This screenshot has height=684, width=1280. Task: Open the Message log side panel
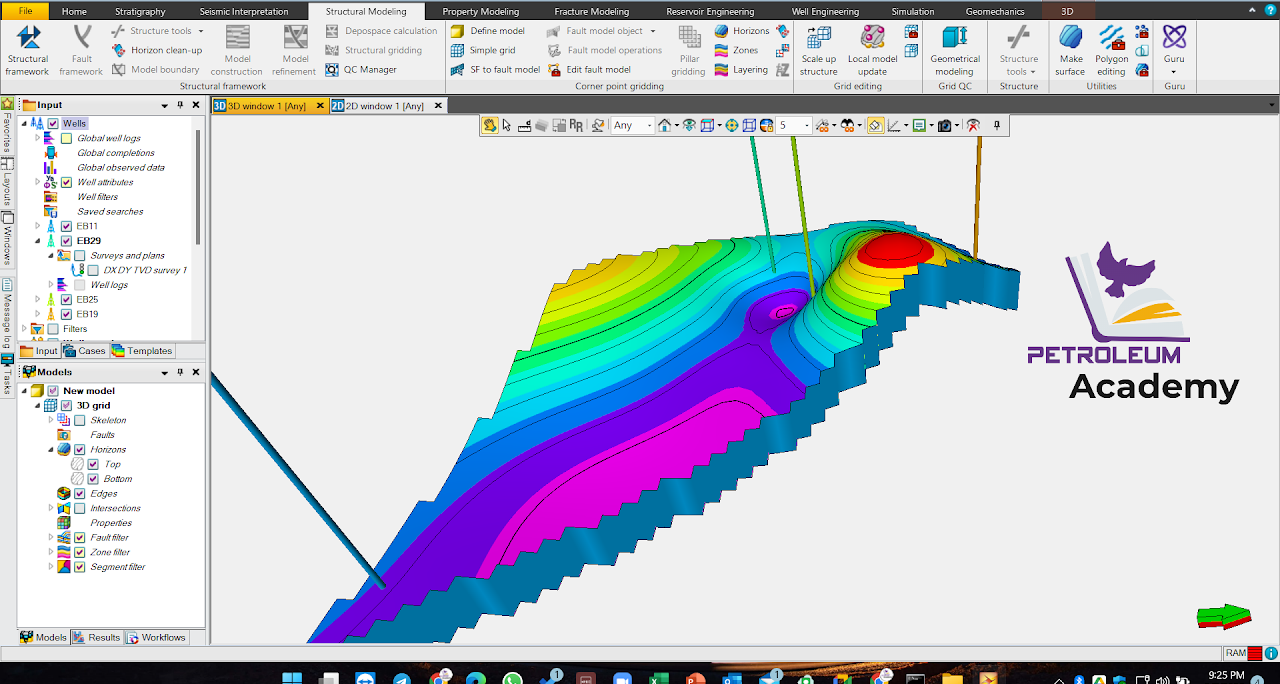click(x=6, y=315)
